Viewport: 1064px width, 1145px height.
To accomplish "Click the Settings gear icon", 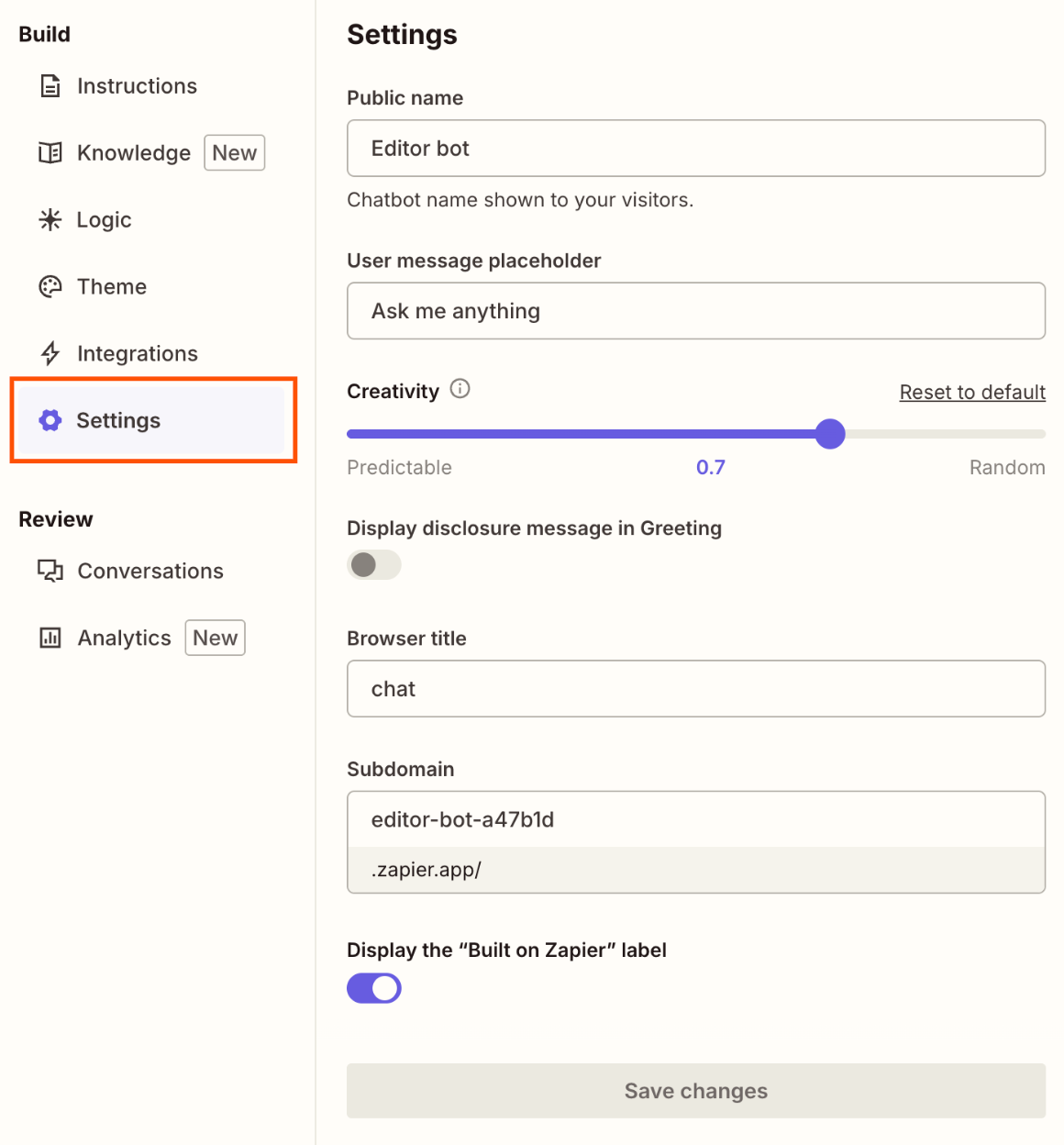I will pos(50,420).
